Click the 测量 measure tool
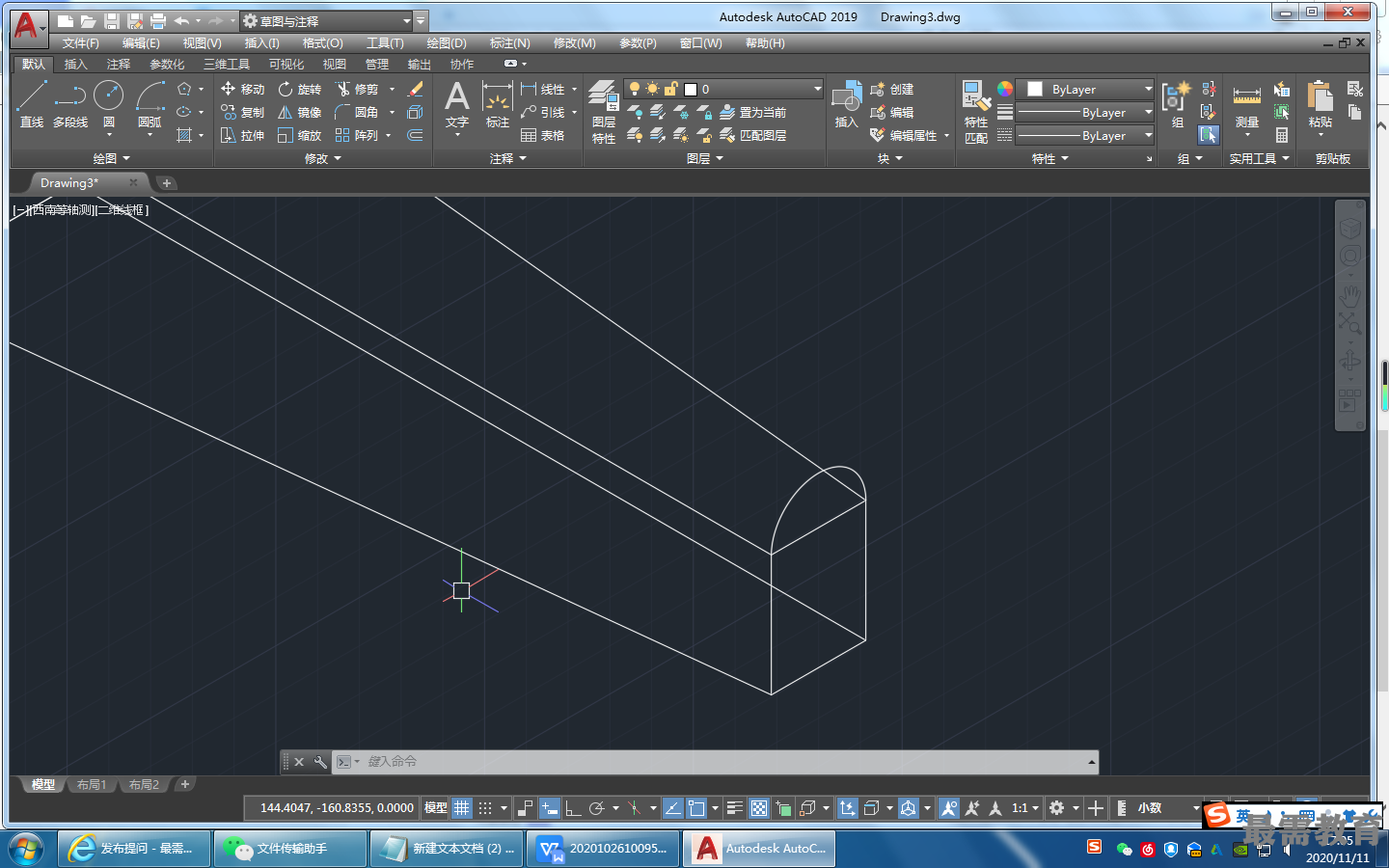The height and width of the screenshot is (868, 1389). click(1247, 106)
